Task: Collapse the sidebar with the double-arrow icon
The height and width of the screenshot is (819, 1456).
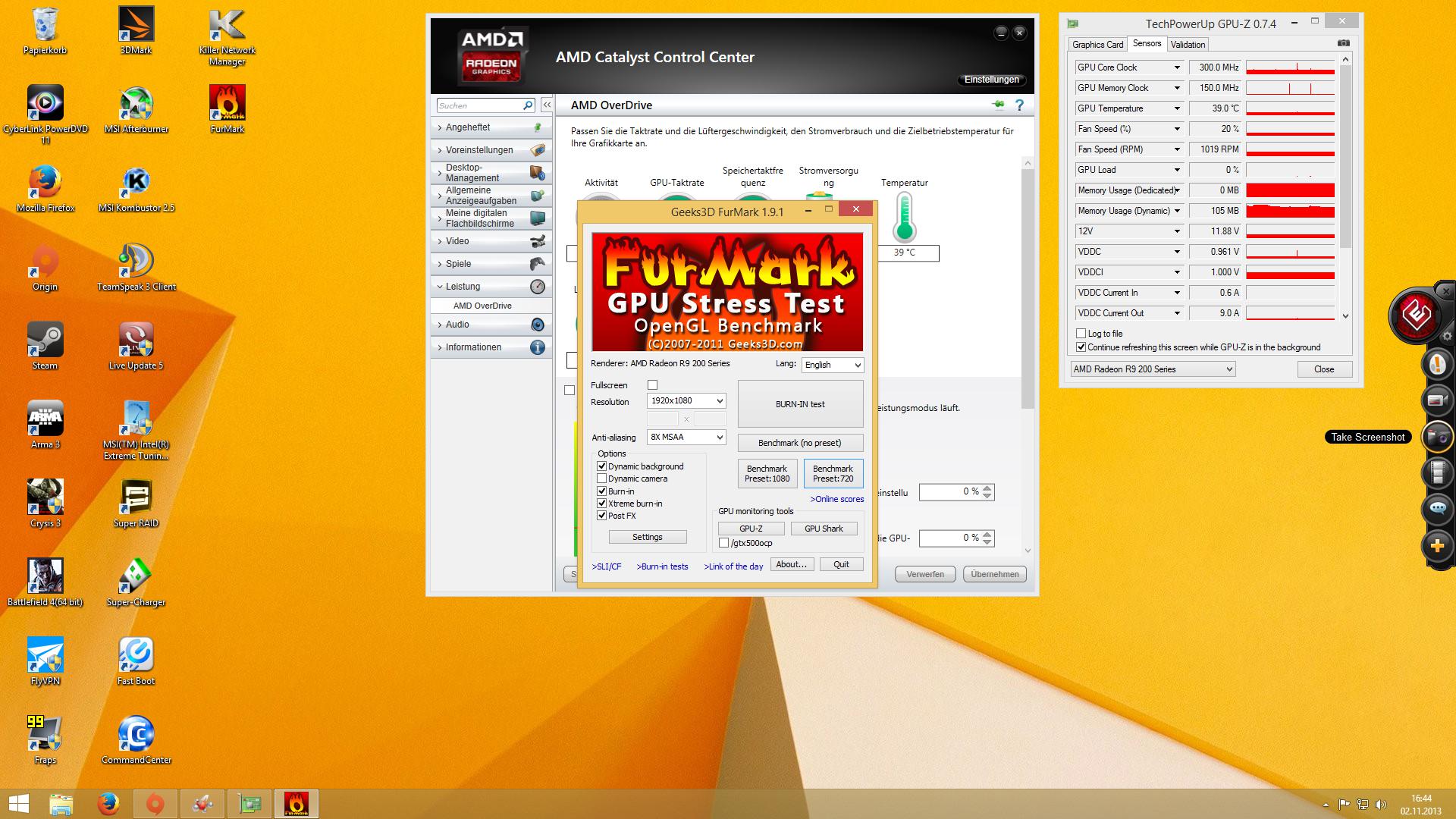Action: pyautogui.click(x=546, y=105)
